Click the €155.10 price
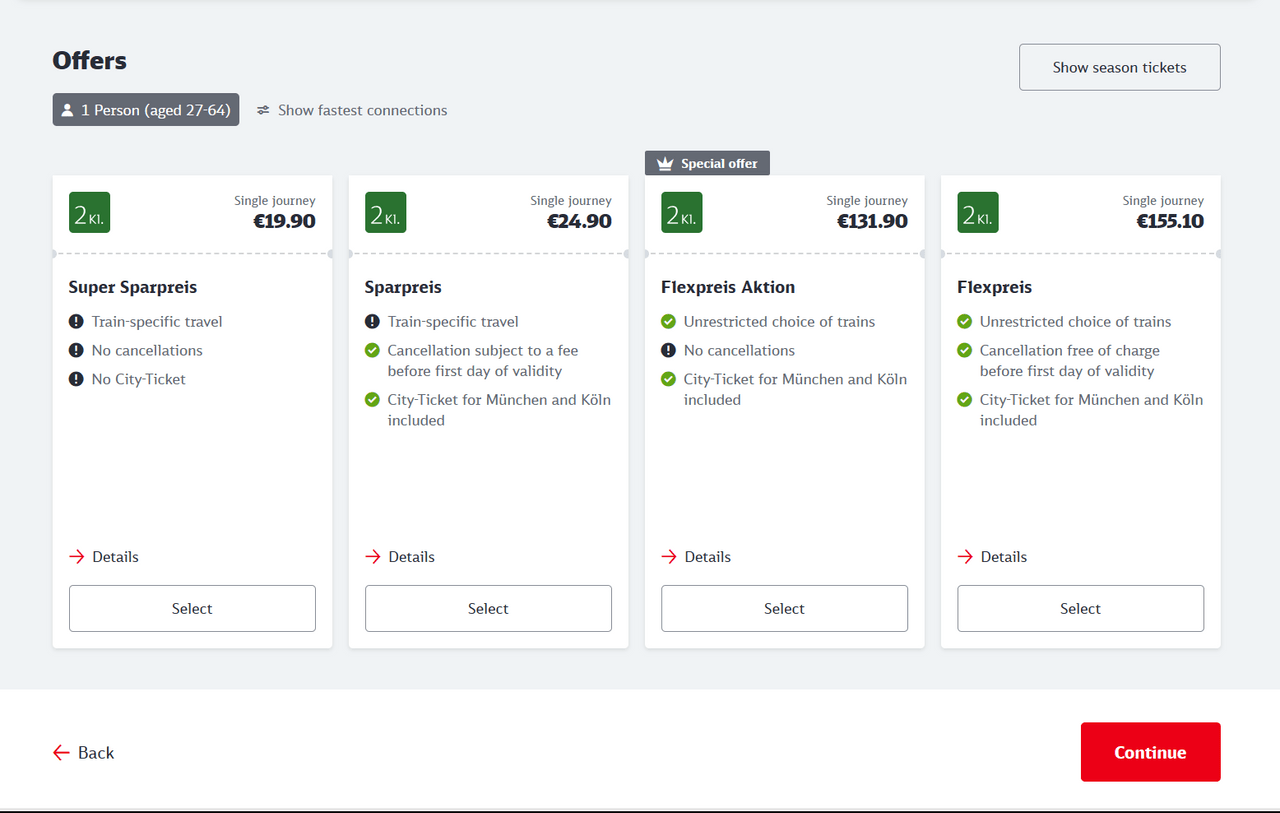1280x813 pixels. pyautogui.click(x=1170, y=221)
